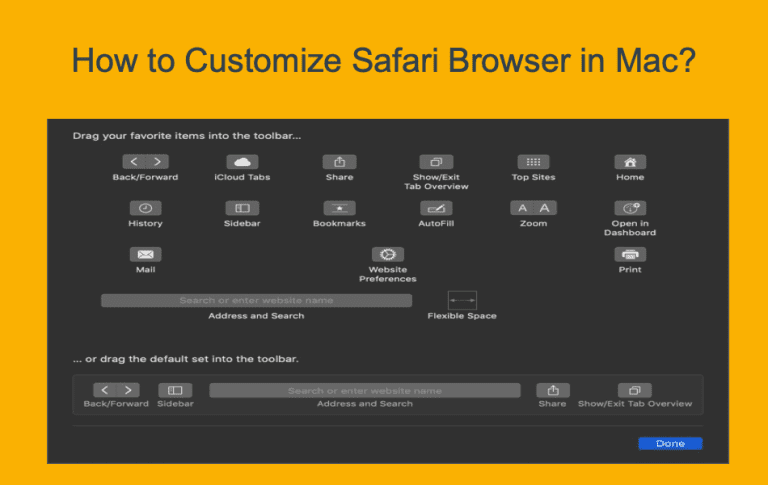Image resolution: width=768 pixels, height=485 pixels.
Task: Select the Website Preferences gear icon
Action: click(x=388, y=254)
